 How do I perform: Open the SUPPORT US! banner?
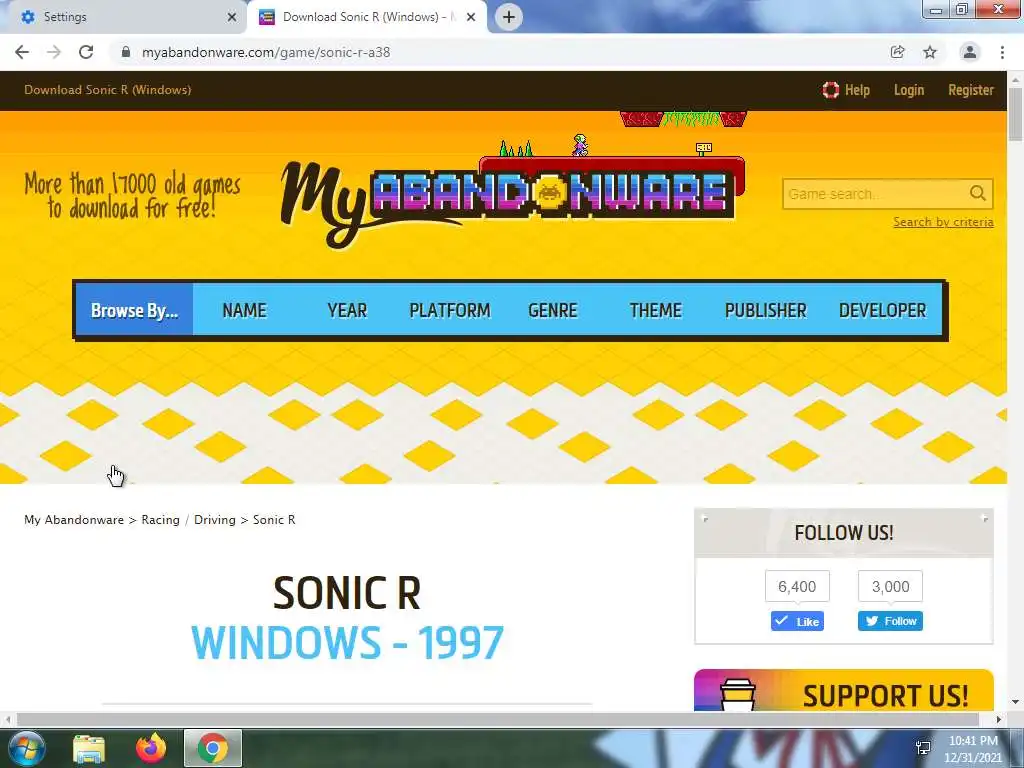pos(844,690)
